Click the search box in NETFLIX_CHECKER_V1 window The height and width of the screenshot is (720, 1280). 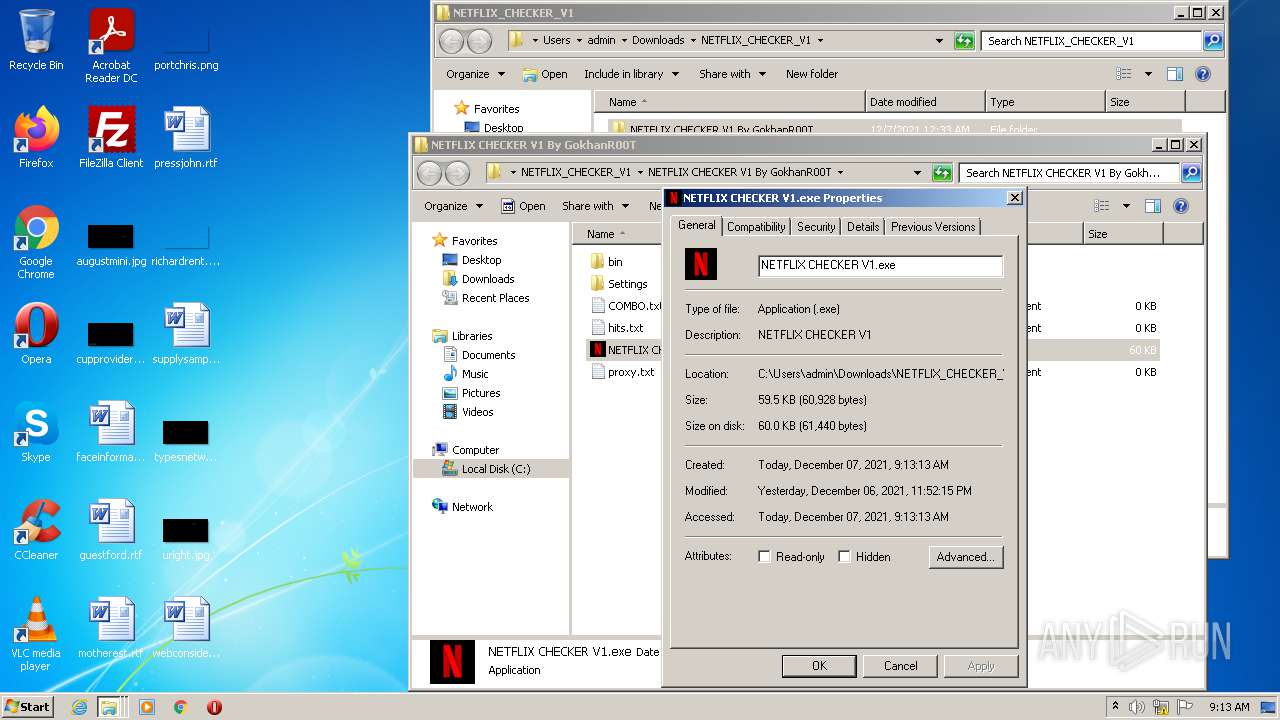click(1091, 41)
